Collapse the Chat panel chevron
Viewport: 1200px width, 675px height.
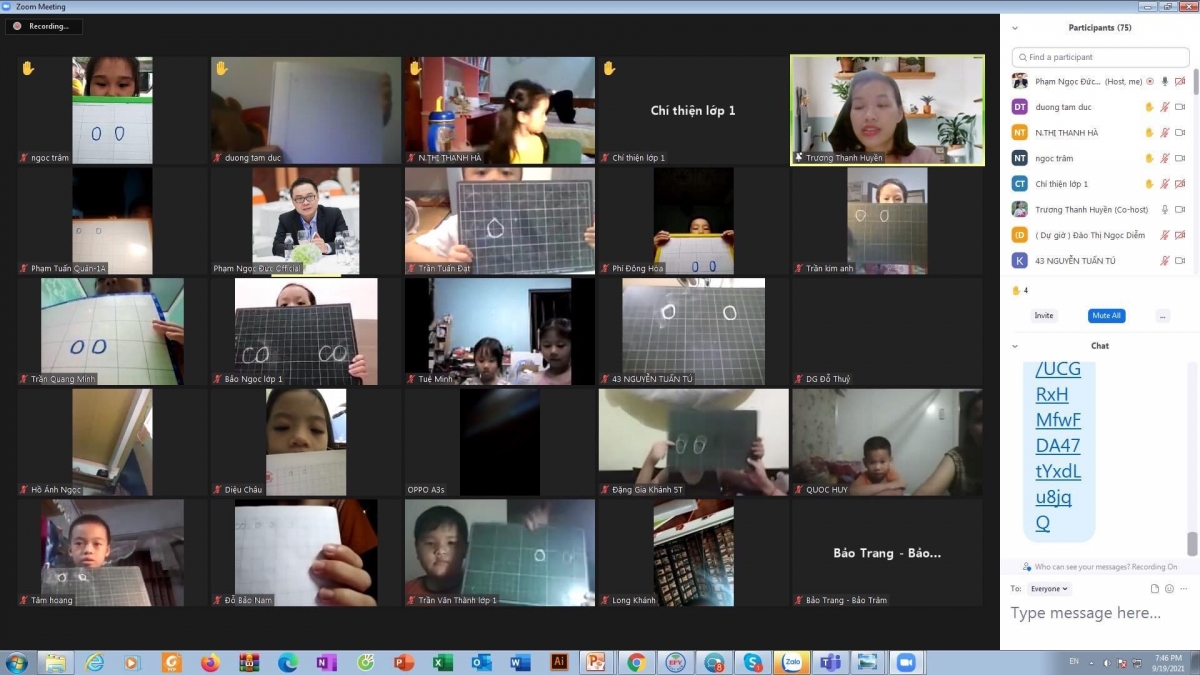pos(1016,346)
